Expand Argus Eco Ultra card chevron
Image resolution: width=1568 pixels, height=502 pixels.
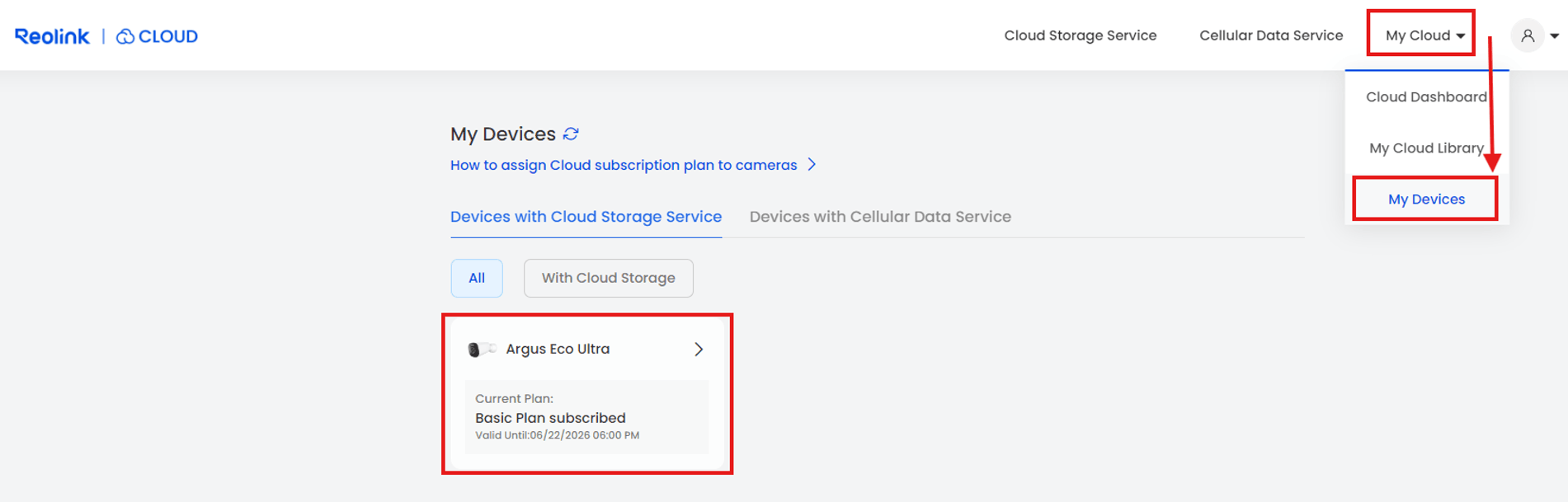tap(699, 350)
